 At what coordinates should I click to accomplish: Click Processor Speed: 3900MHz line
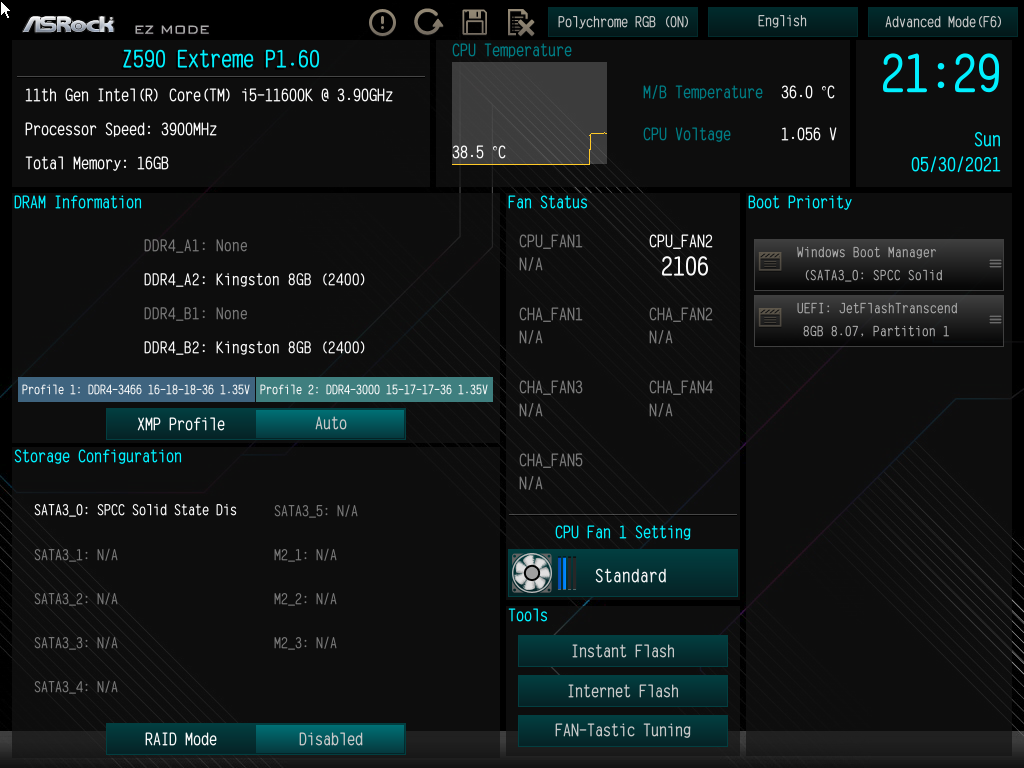[x=121, y=129]
